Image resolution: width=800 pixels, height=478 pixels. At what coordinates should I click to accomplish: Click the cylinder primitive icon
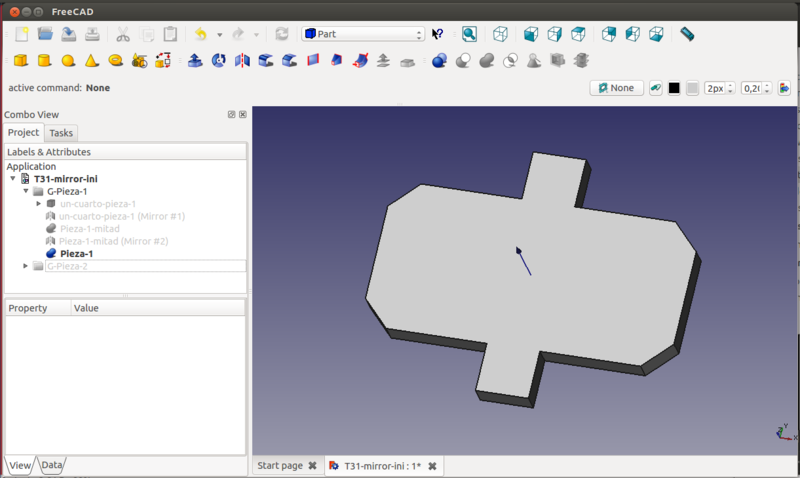(44, 60)
